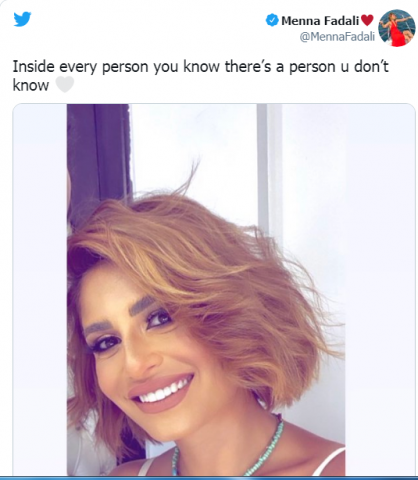The height and width of the screenshot is (480, 418).
Task: Click the white heart emoji after "know"
Action: pos(64,85)
